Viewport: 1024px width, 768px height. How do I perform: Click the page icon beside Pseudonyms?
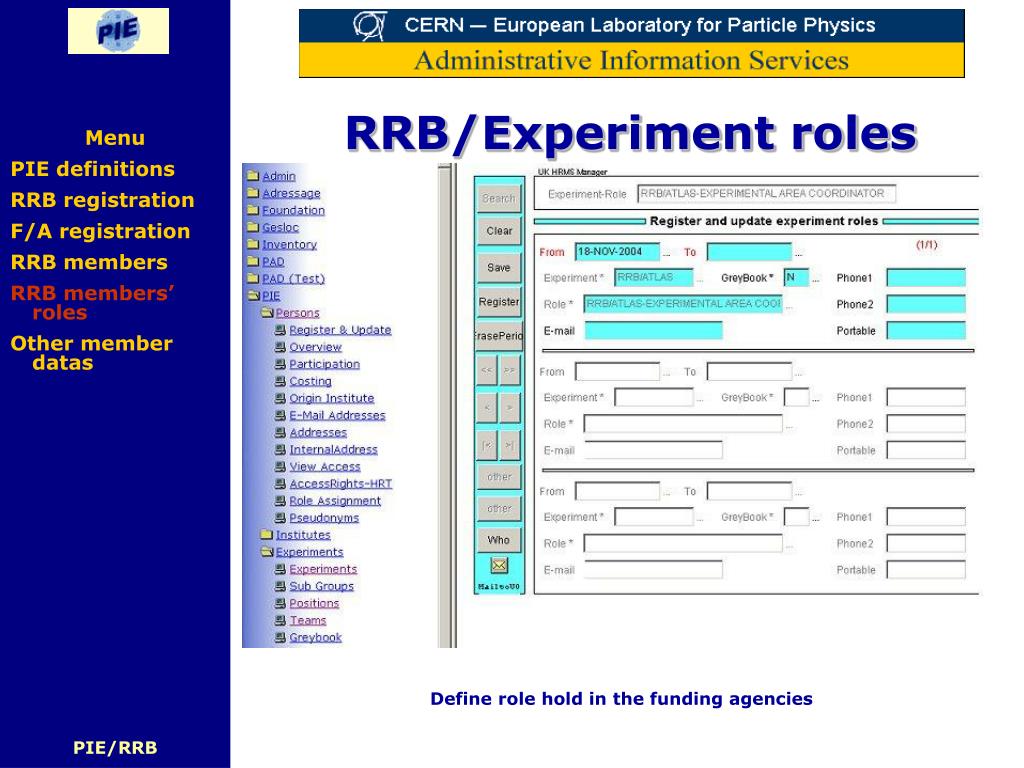click(x=280, y=517)
